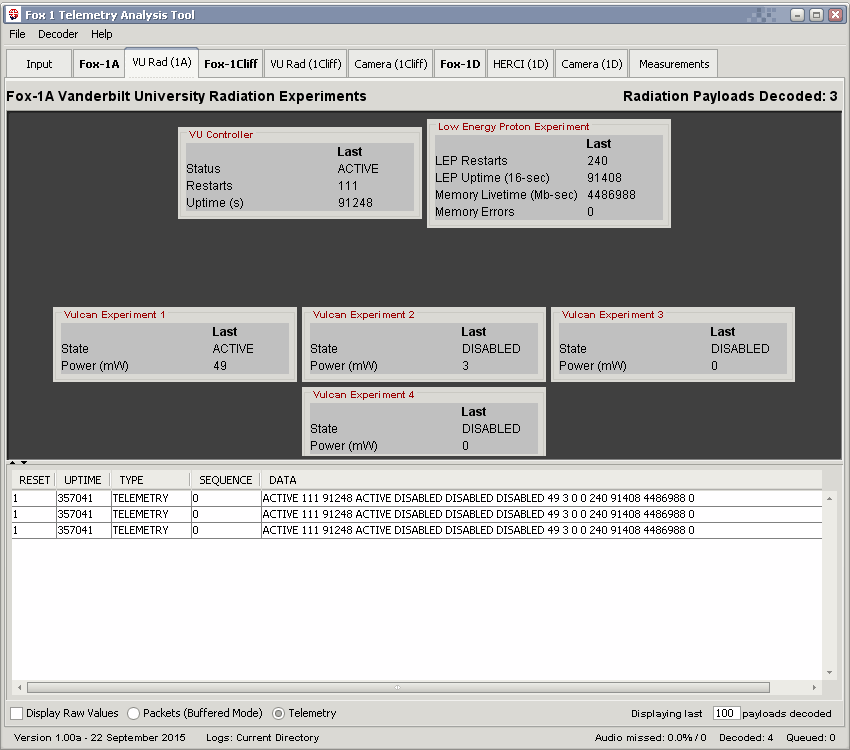Click the UPTIME column header
The width and height of the screenshot is (850, 750).
point(82,480)
